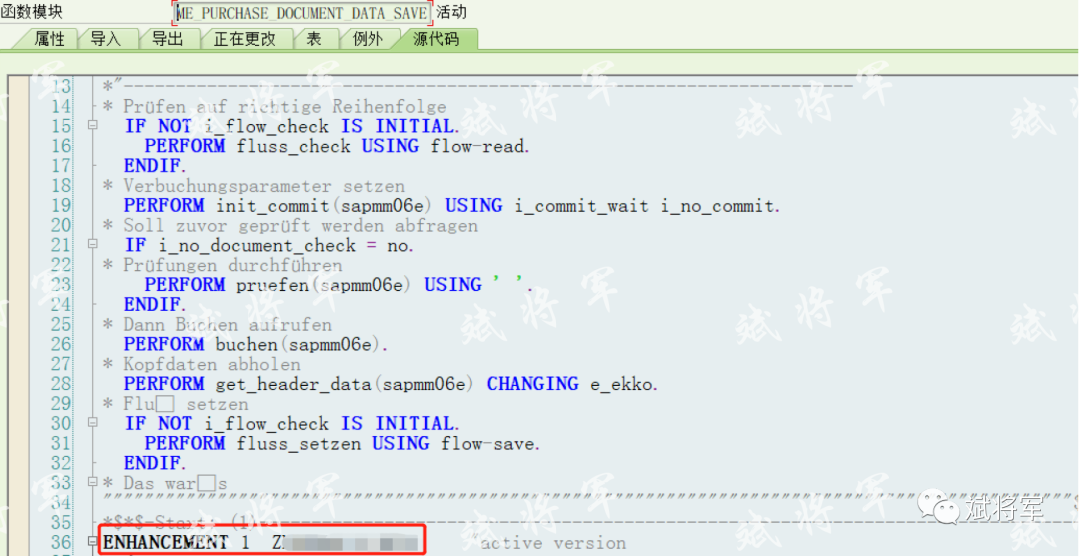
Task: Switch to the 导入 tab
Action: pos(105,39)
